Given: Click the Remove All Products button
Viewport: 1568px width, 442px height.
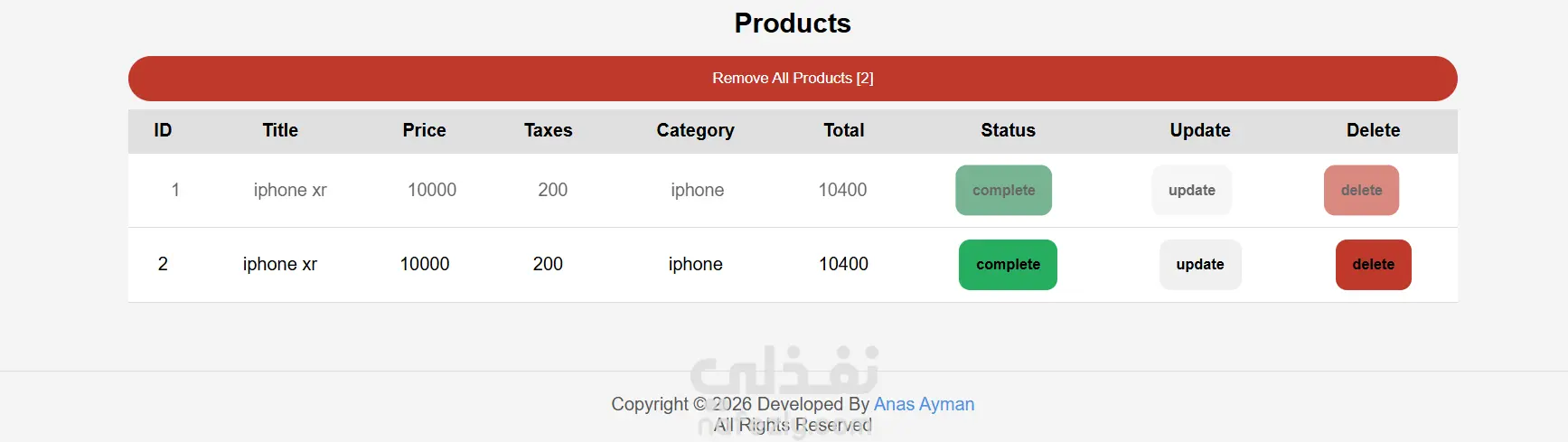Looking at the screenshot, I should [x=793, y=79].
